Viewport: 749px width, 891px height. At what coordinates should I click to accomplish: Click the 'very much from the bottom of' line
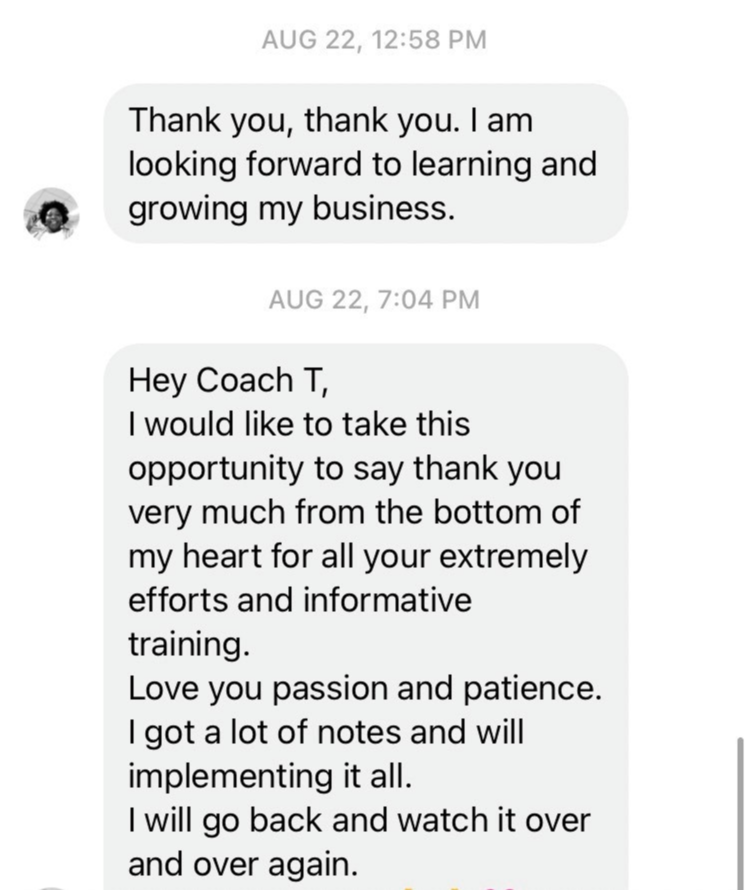(x=354, y=513)
